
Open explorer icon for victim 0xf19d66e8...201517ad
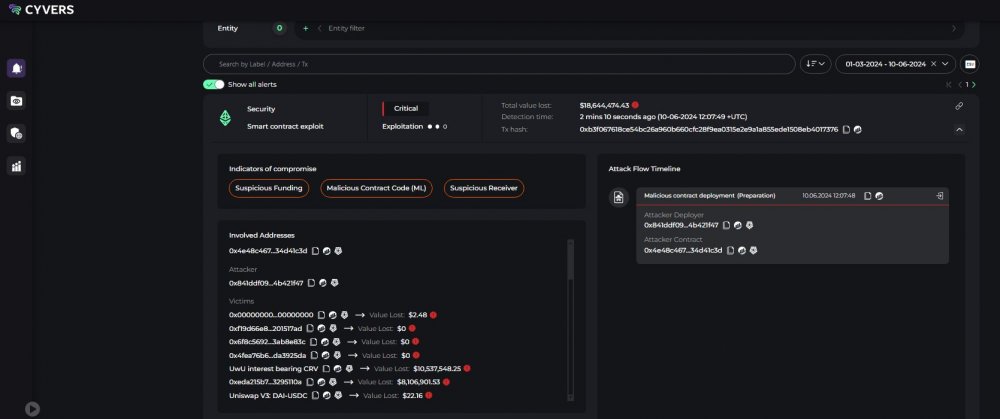pos(321,328)
